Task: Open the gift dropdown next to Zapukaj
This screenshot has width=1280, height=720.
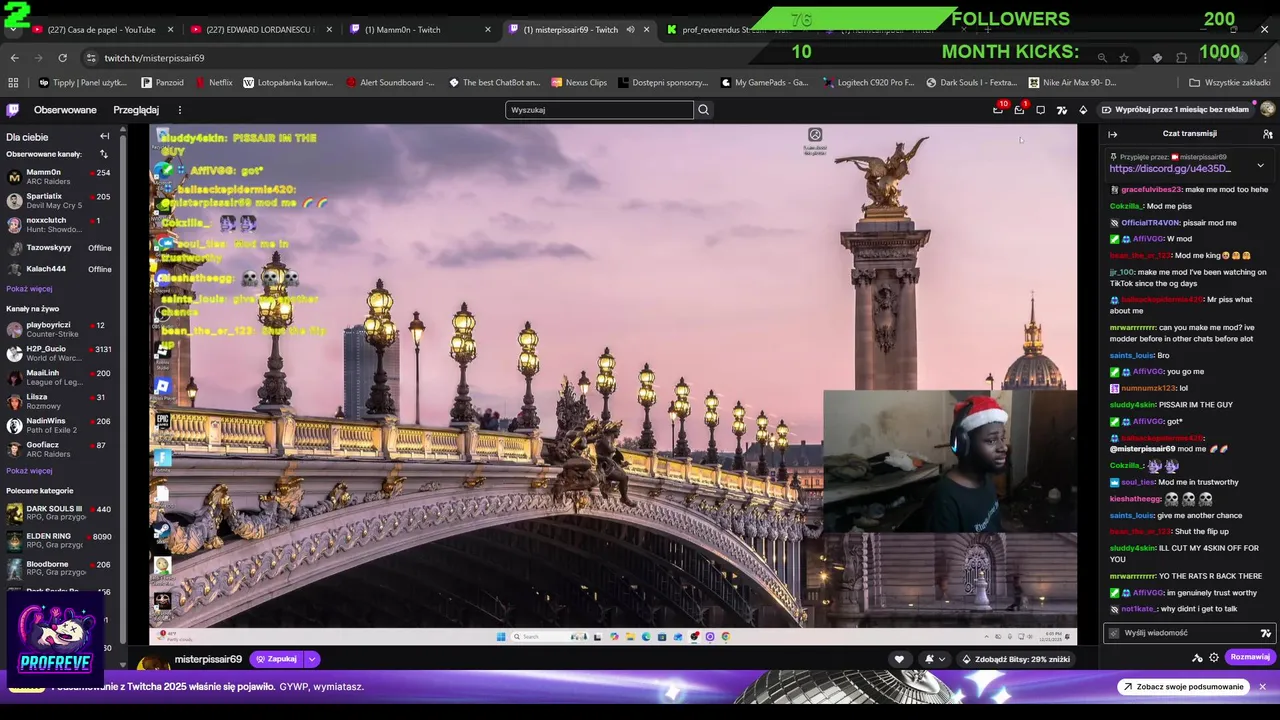Action: (312, 659)
